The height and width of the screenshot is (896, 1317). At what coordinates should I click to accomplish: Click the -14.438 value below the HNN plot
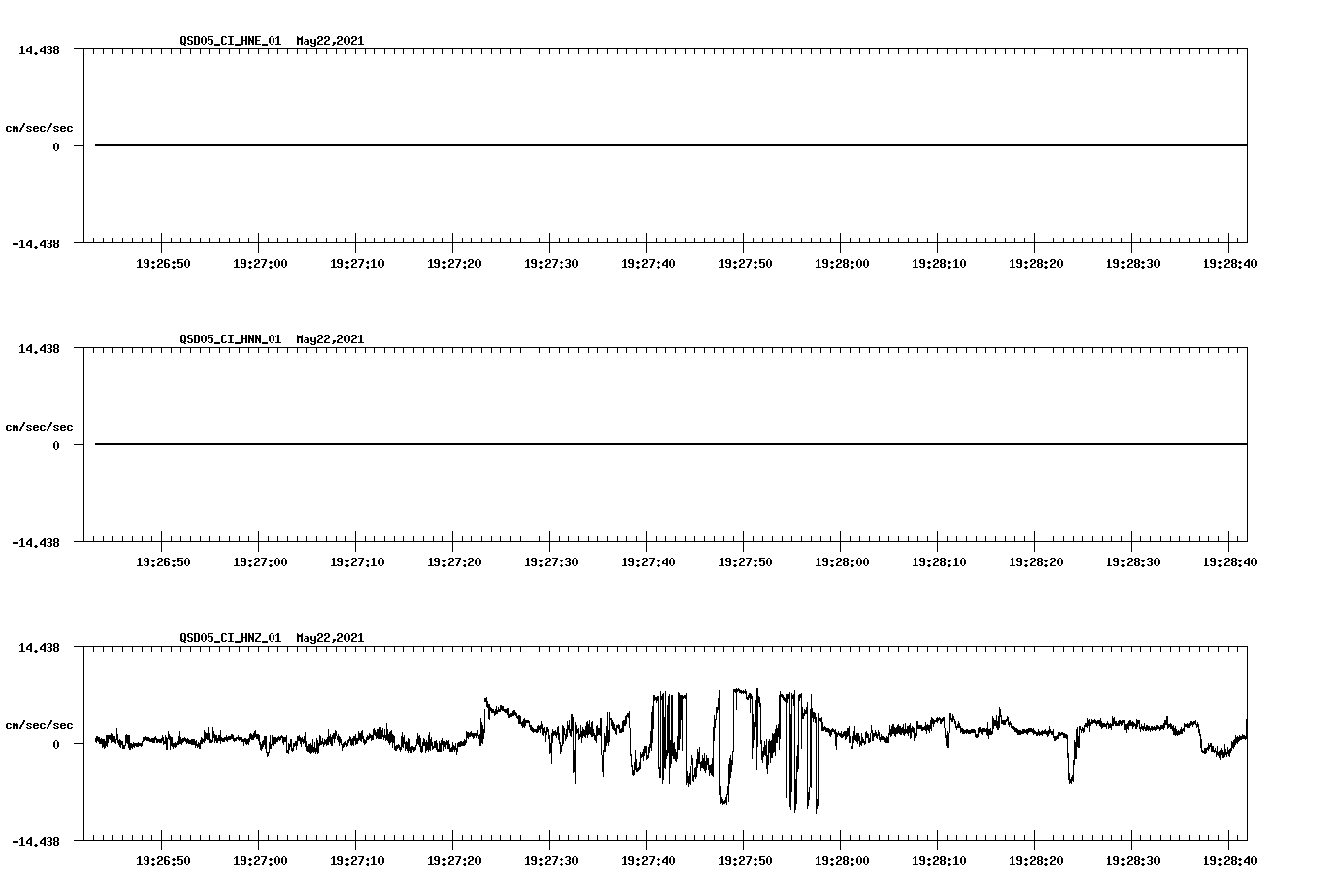point(36,543)
